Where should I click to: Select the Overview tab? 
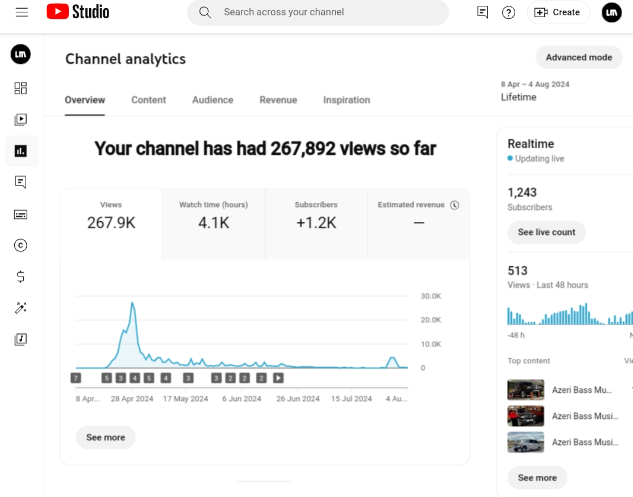(x=85, y=100)
